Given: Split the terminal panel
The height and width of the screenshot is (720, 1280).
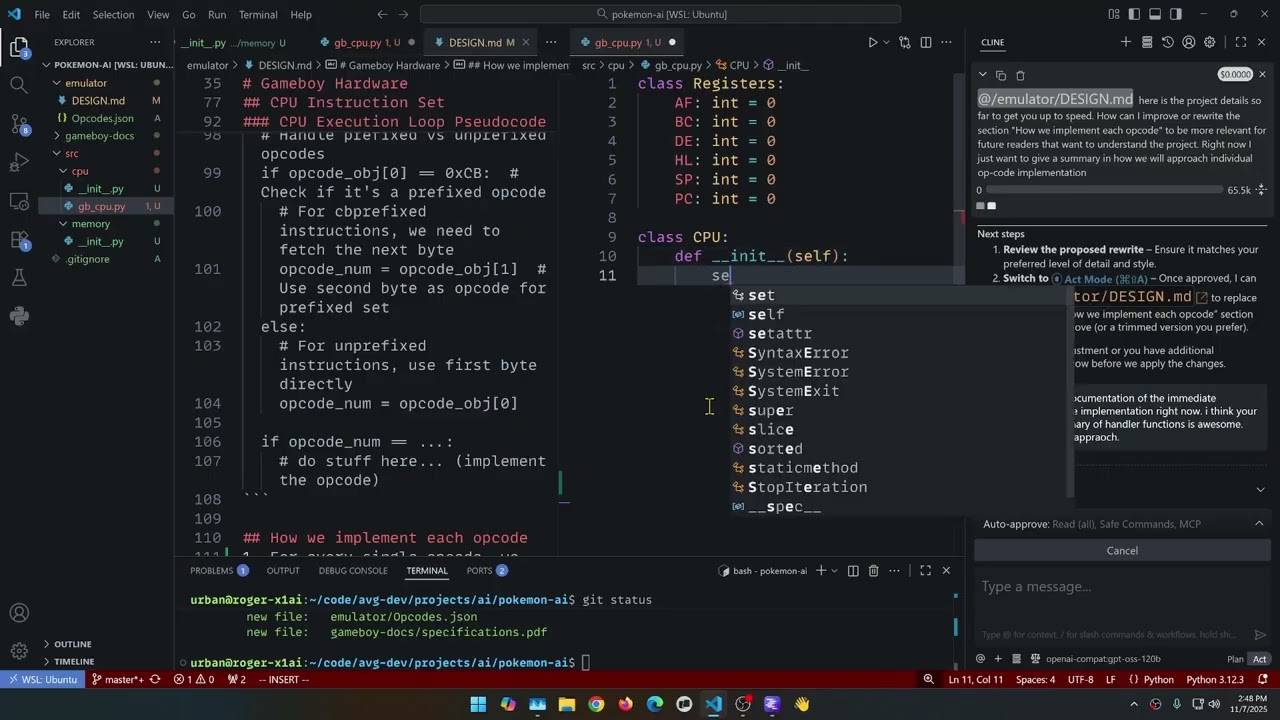Looking at the screenshot, I should point(853,571).
